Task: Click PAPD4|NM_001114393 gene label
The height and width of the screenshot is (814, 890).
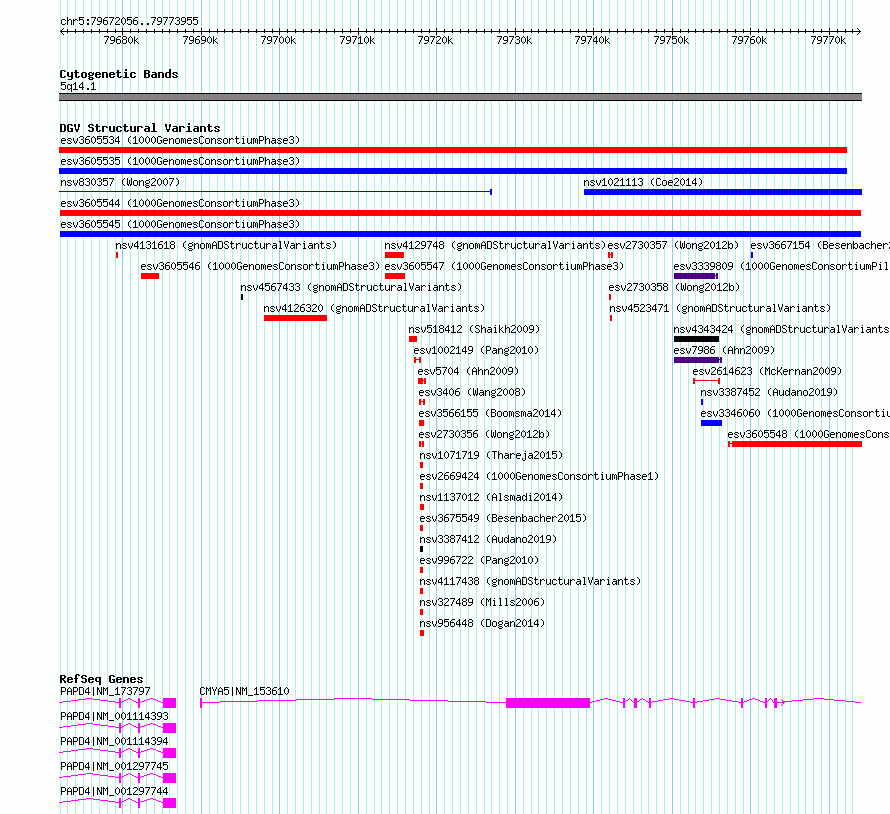Action: tap(114, 716)
